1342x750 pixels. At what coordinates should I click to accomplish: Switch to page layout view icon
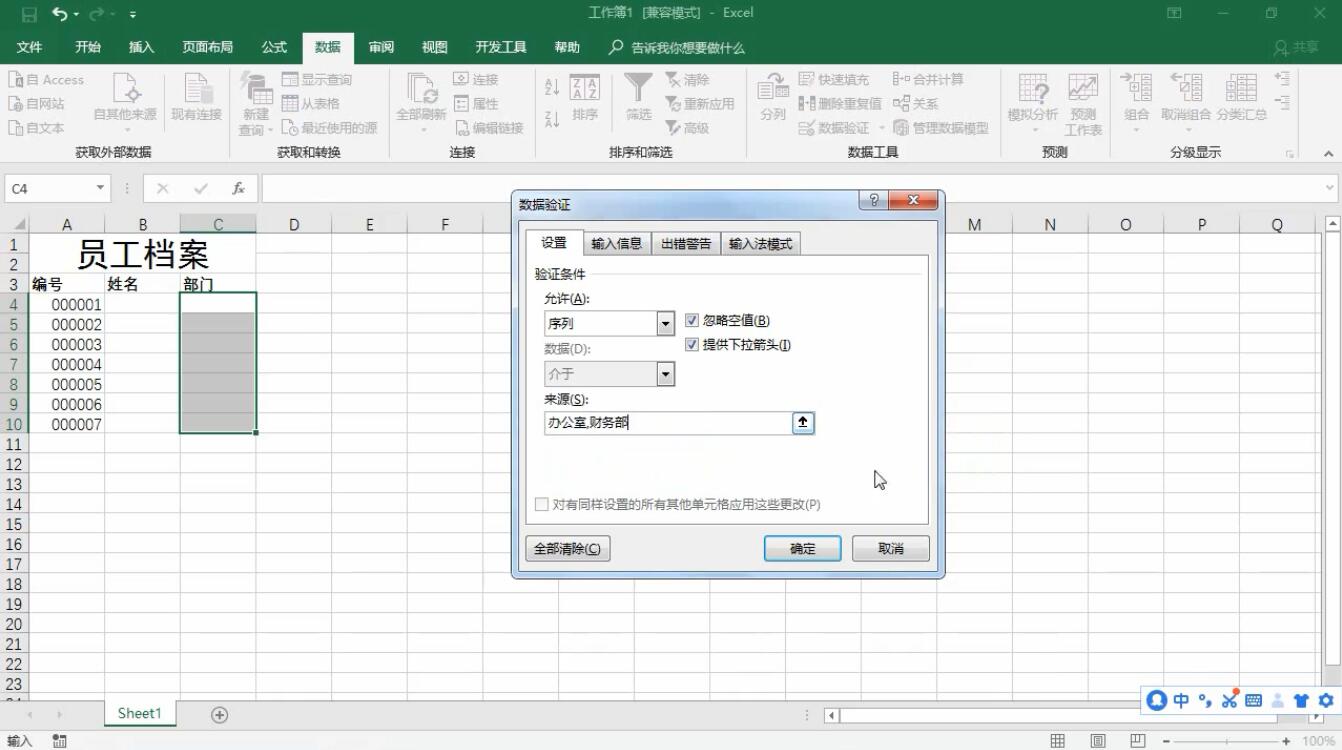(x=1098, y=741)
